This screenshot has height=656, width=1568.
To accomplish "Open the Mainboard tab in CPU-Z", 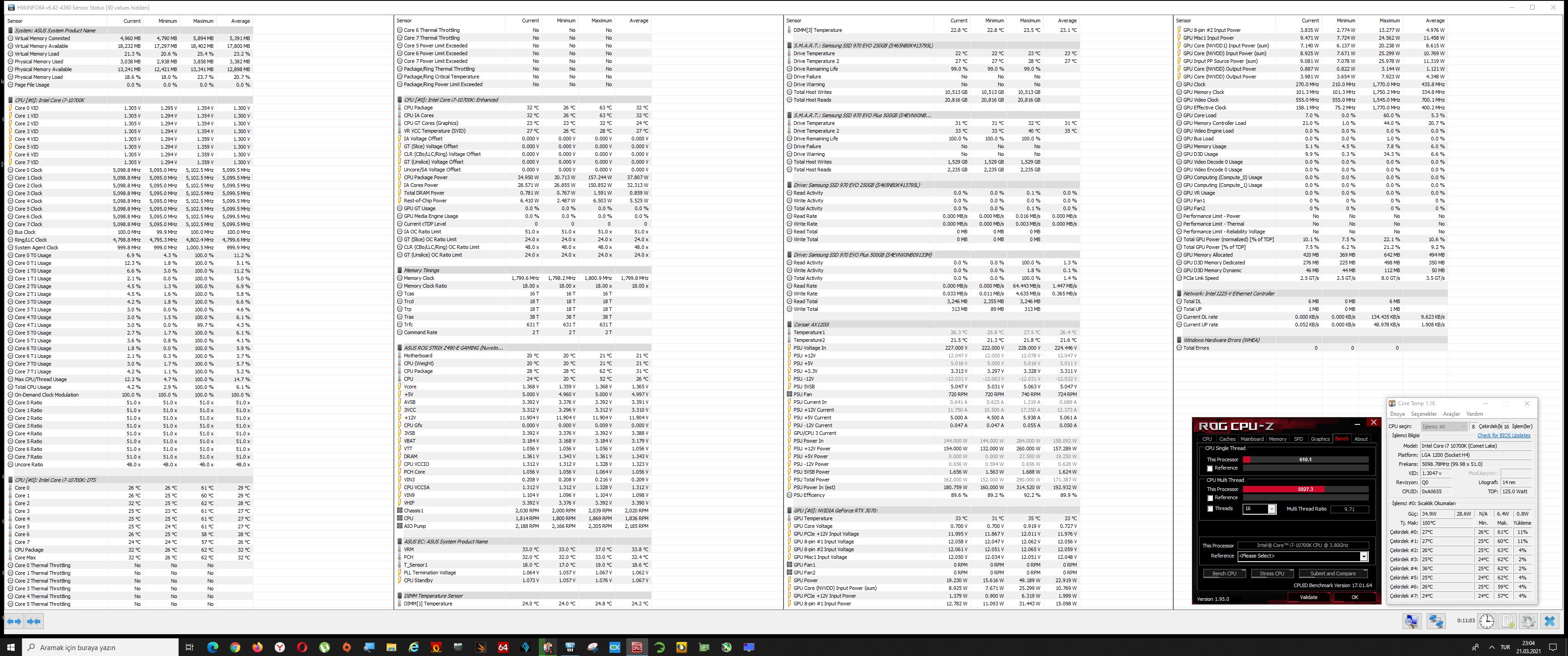I will (x=1252, y=439).
